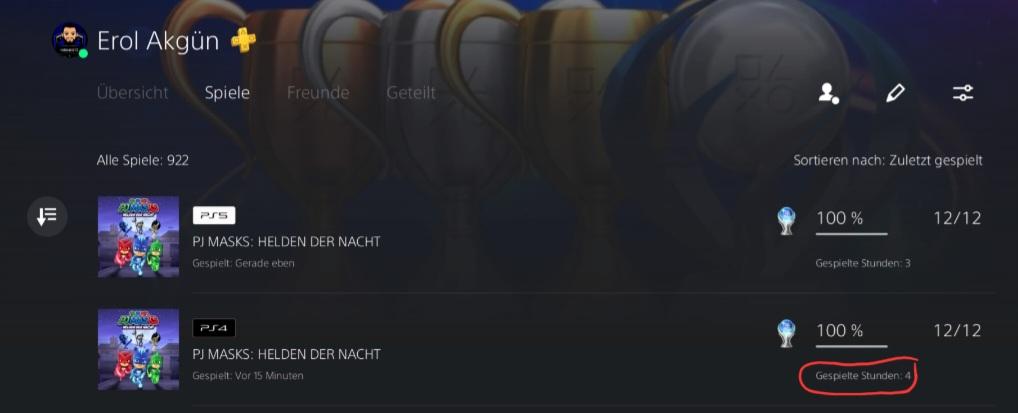Click the user profile icon with dot
The image size is (1018, 413).
[x=828, y=94]
